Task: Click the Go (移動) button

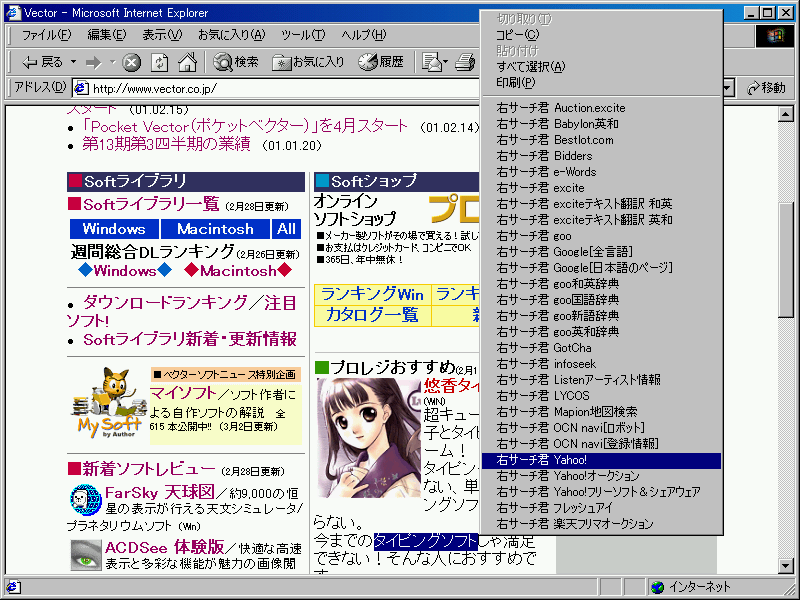Action: pos(766,88)
